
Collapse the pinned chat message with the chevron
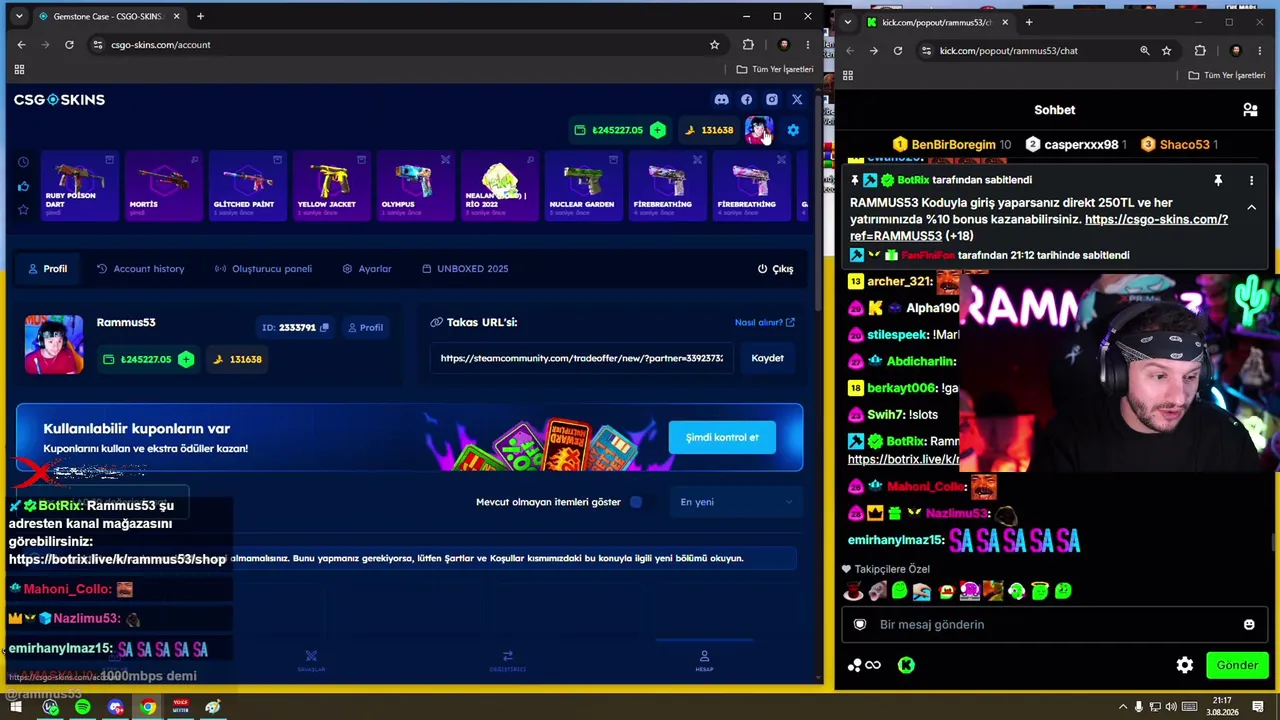[1251, 207]
